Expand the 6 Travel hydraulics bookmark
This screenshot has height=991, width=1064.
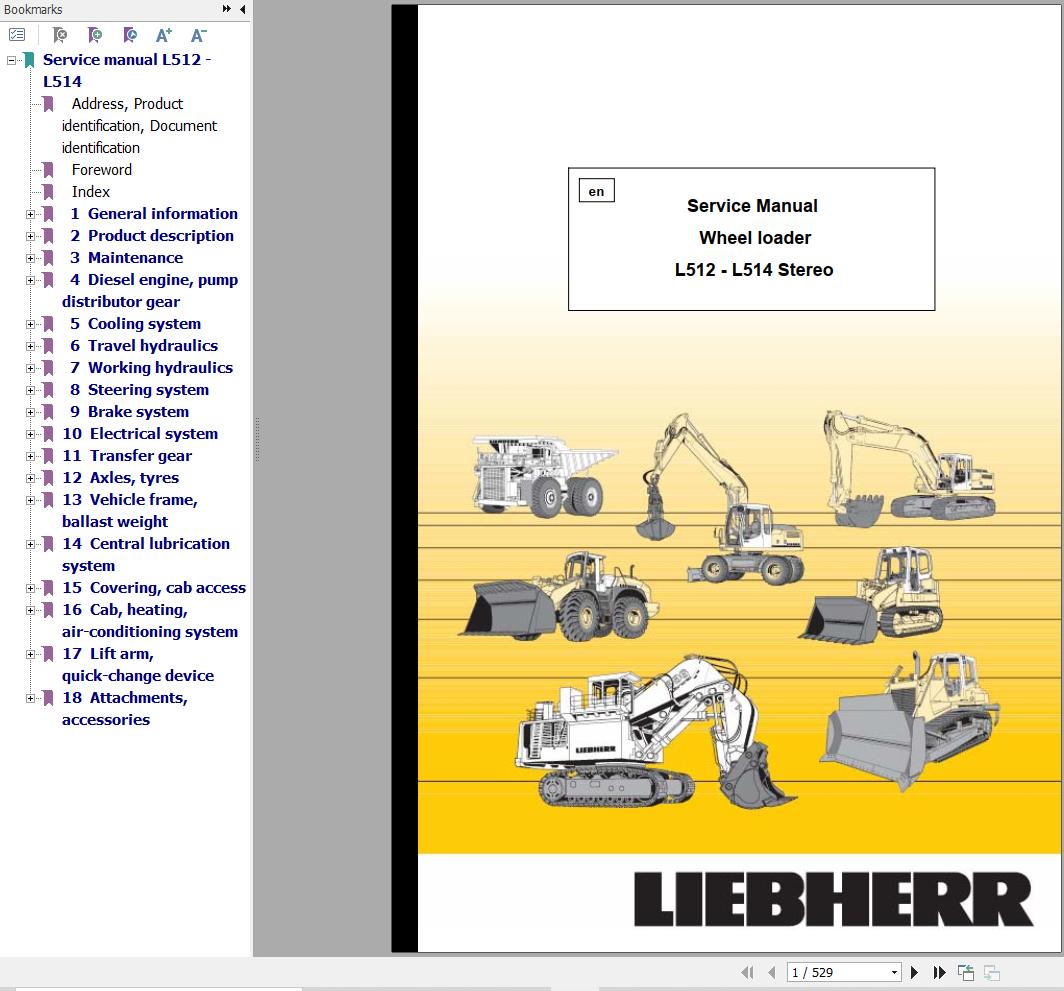[x=30, y=346]
